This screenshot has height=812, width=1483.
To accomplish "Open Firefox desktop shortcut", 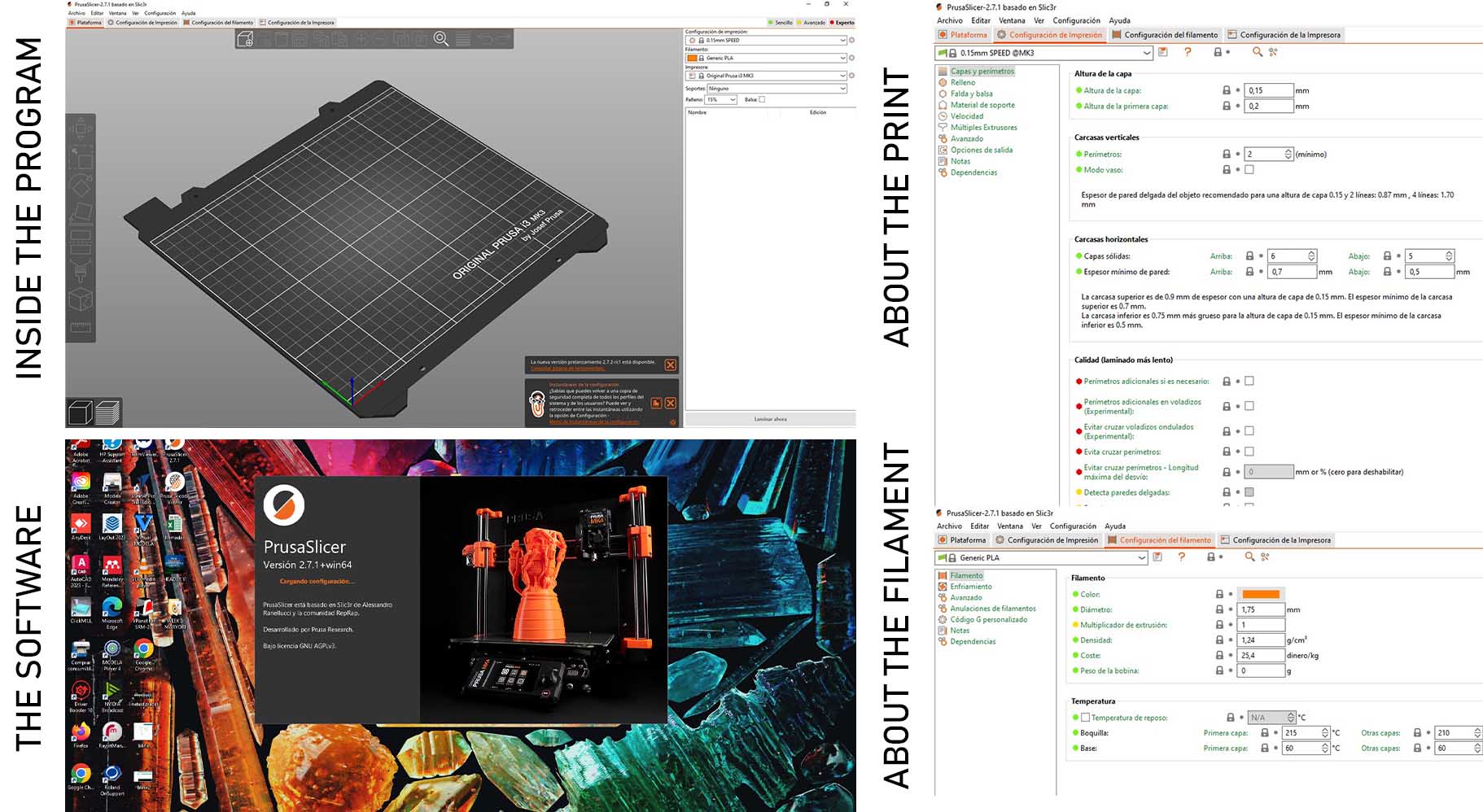I will pos(81,733).
